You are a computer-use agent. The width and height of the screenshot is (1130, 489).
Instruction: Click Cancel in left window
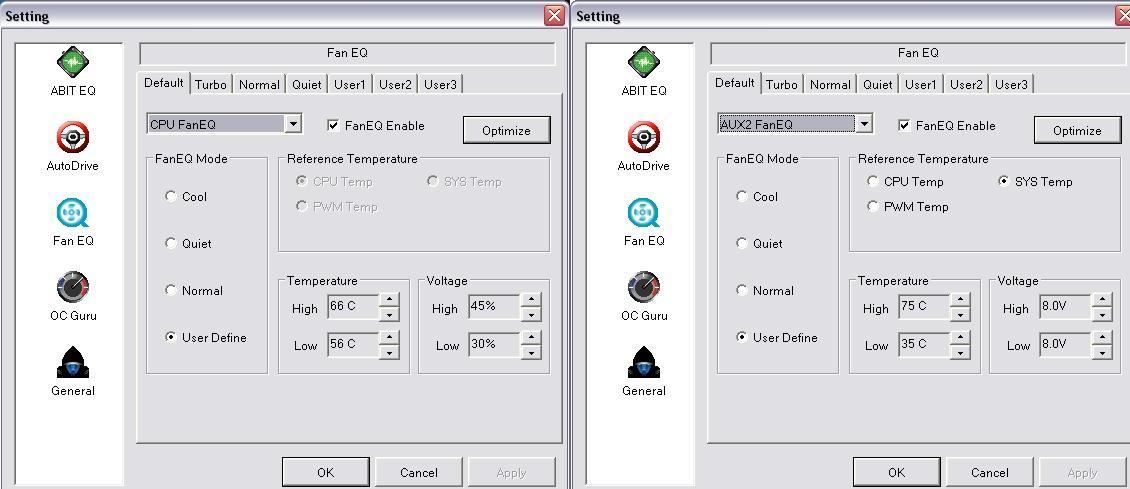[x=419, y=472]
